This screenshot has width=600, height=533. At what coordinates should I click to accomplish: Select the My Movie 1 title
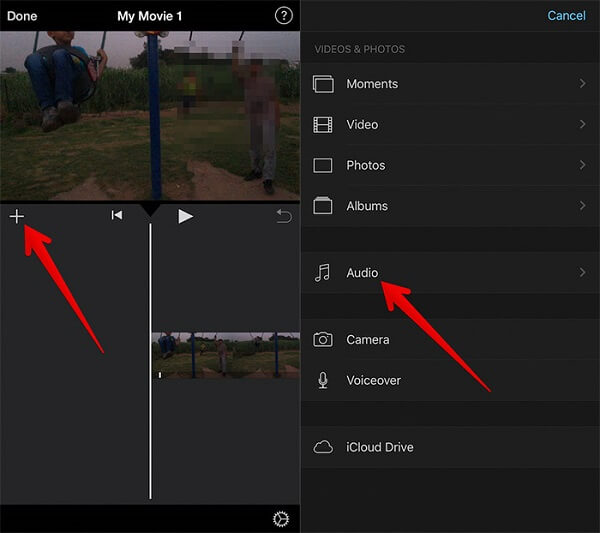tap(150, 16)
